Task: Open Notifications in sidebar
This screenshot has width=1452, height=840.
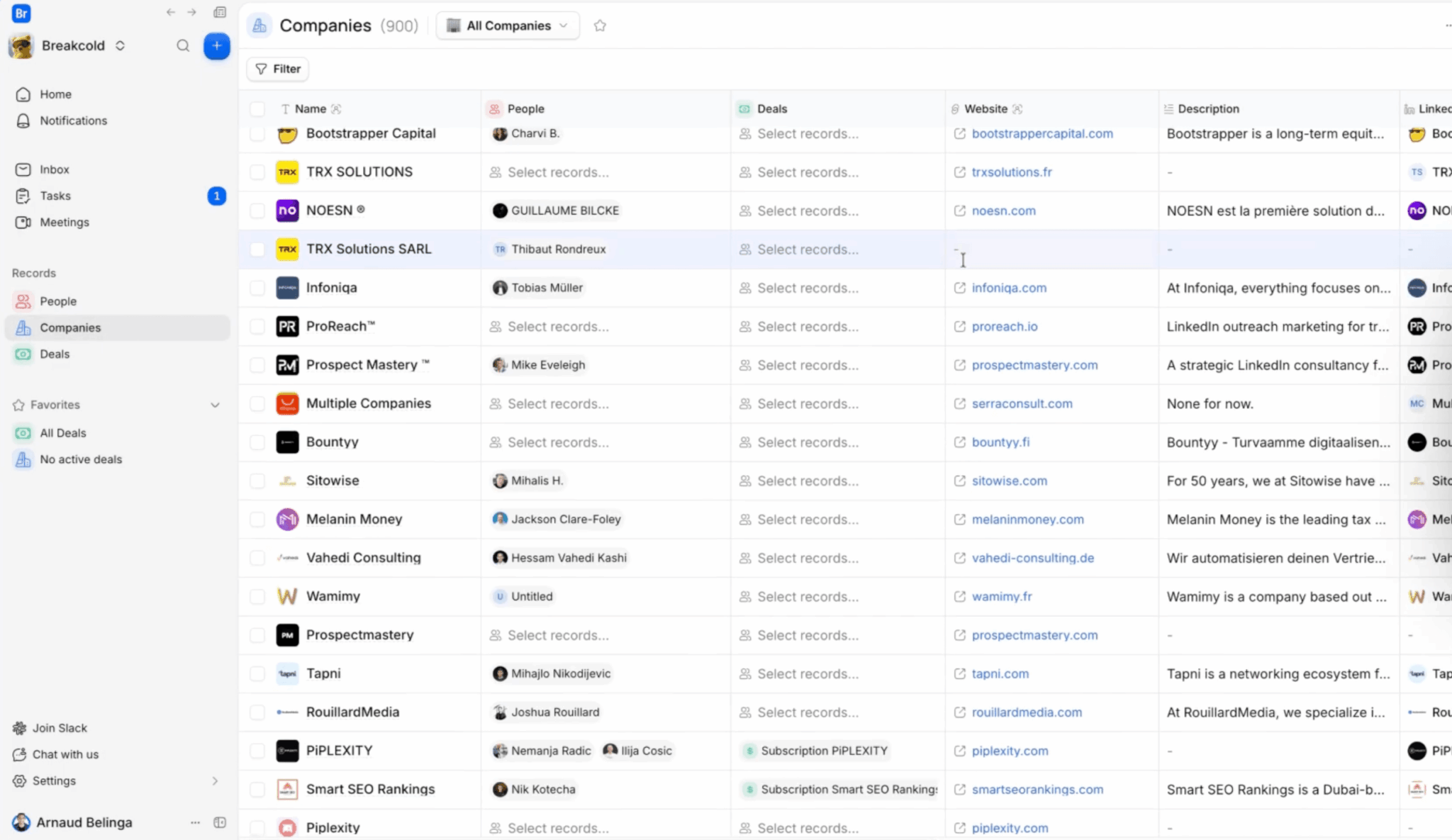Action: point(117,121)
